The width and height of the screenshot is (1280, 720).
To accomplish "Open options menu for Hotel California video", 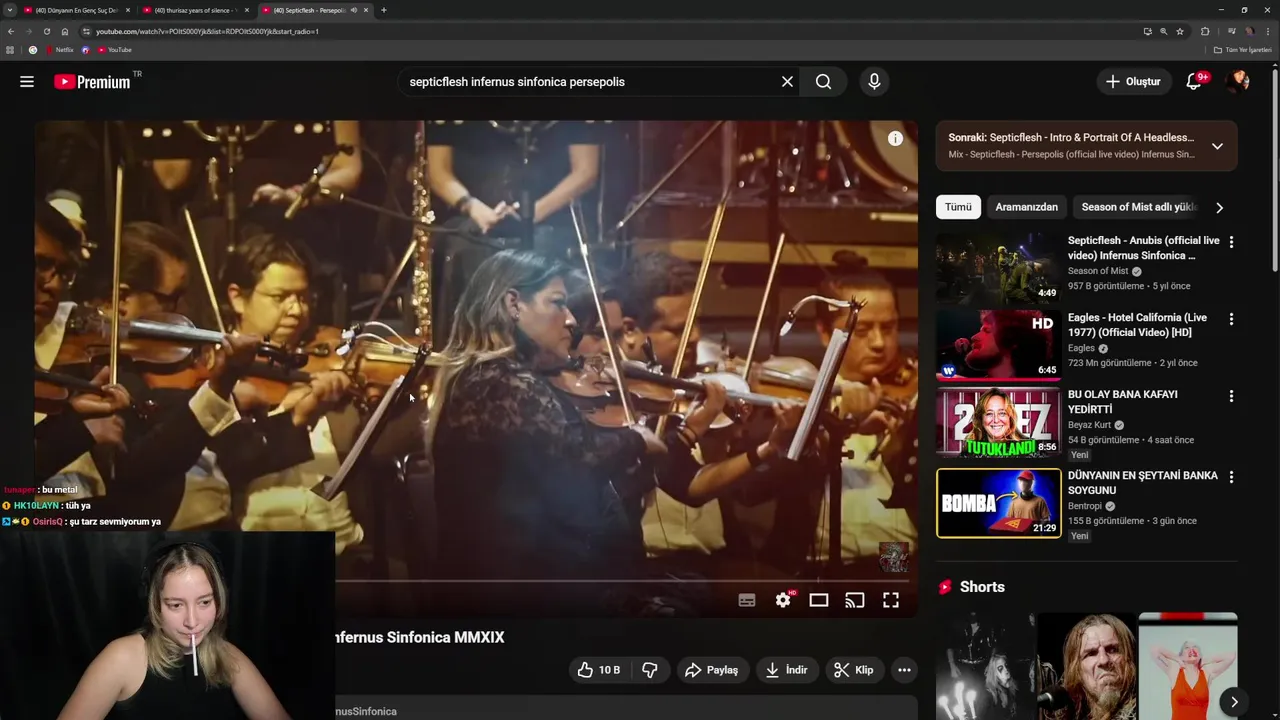I will coord(1231,319).
